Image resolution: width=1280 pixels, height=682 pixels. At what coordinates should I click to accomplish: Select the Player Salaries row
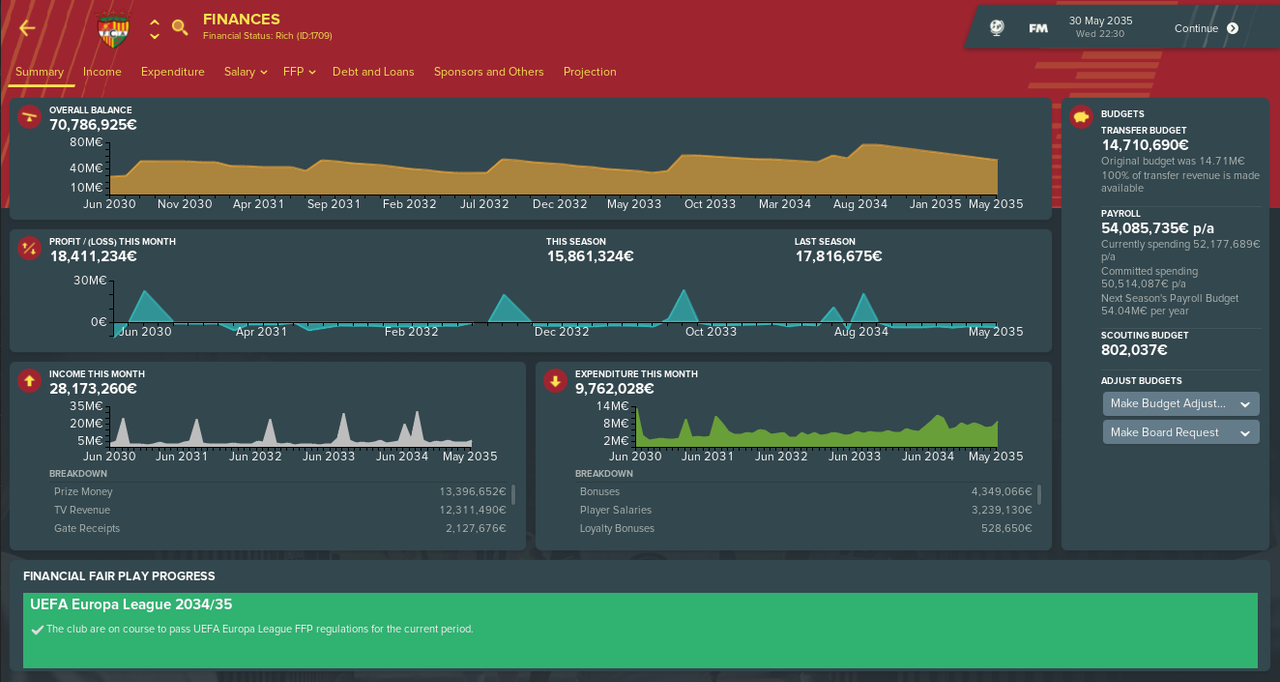point(805,510)
